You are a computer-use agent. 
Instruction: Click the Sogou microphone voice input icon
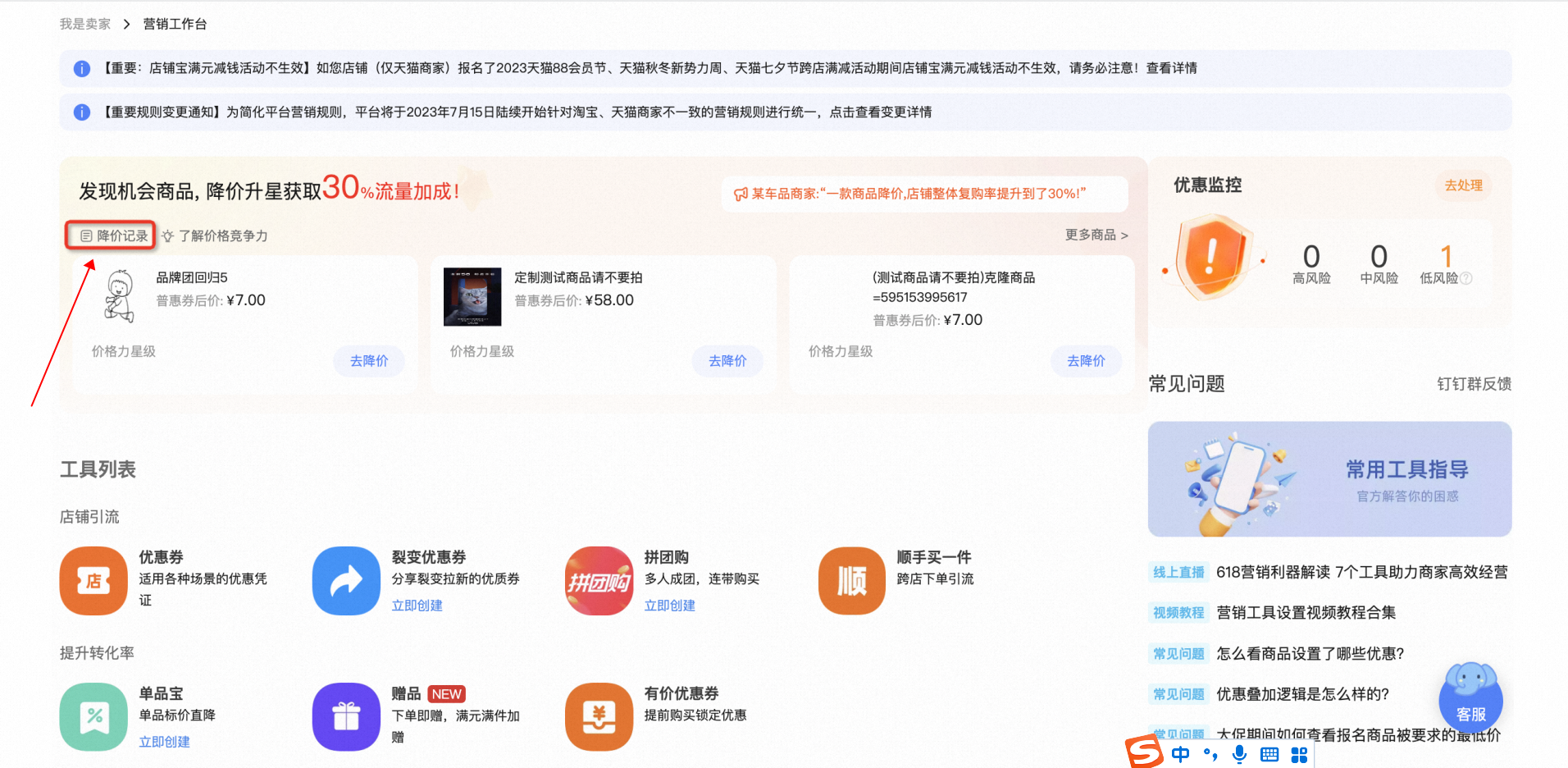[1239, 755]
